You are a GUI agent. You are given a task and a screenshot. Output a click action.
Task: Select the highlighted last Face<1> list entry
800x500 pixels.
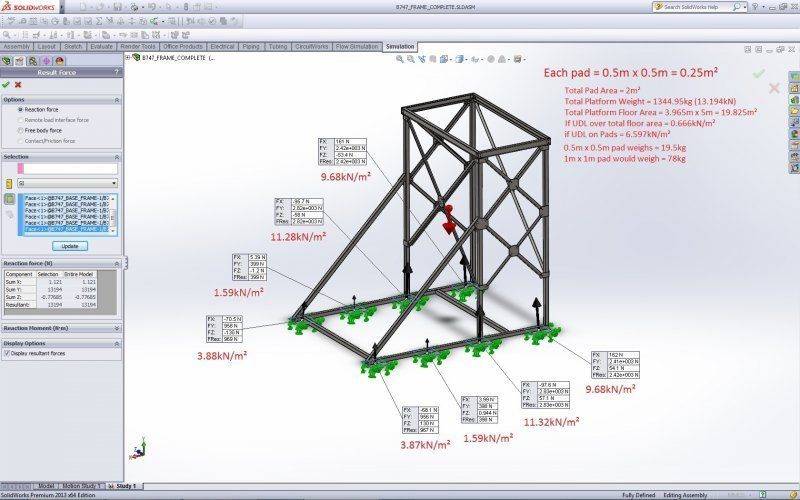tap(67, 230)
